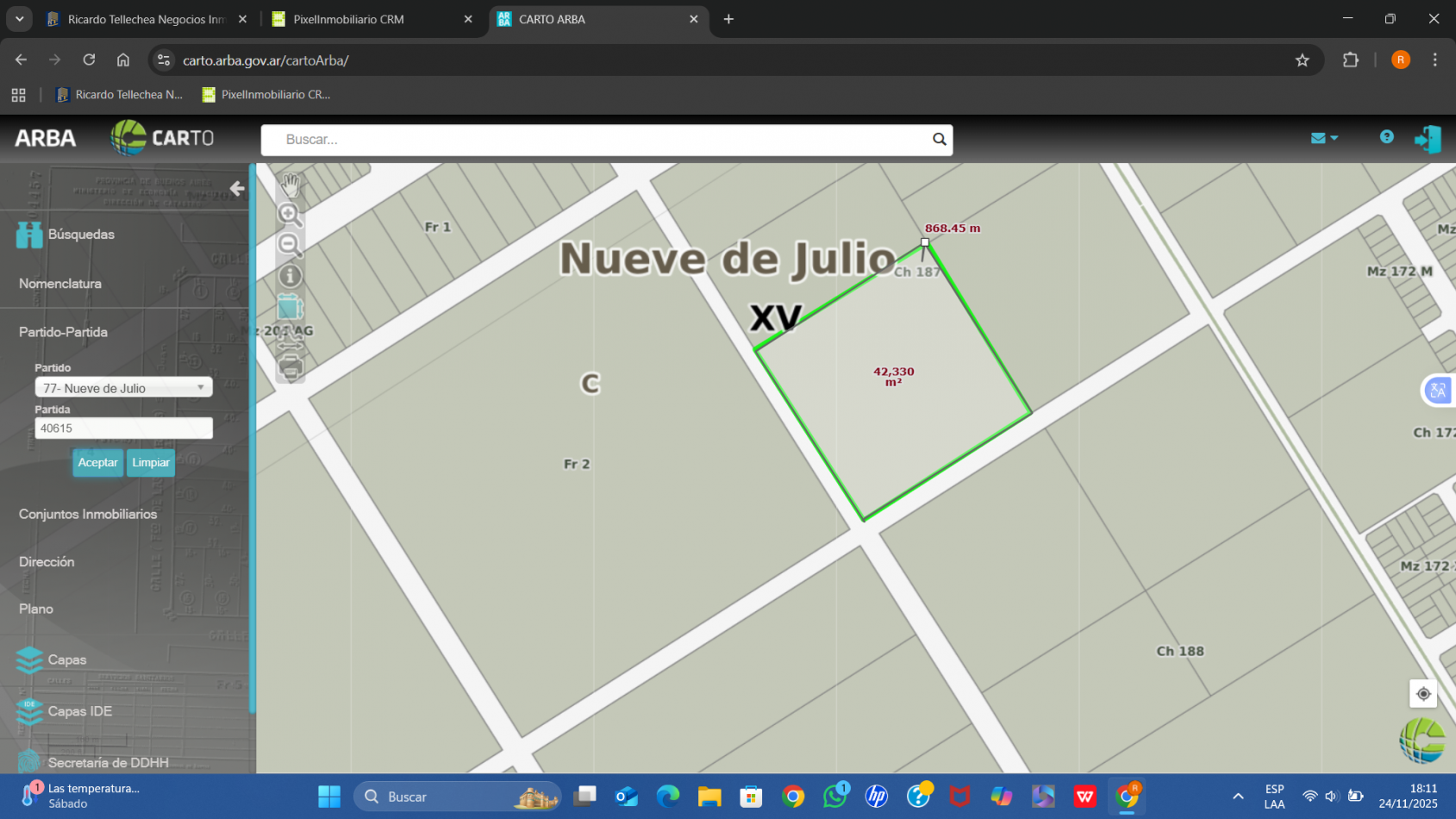Open the Partido dropdown showing 77- Nueve de Julio
The width and height of the screenshot is (1456, 819).
tap(123, 387)
